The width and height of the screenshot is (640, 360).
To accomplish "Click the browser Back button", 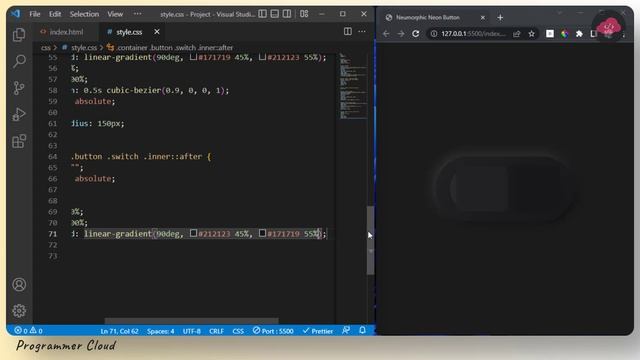I will click(386, 33).
